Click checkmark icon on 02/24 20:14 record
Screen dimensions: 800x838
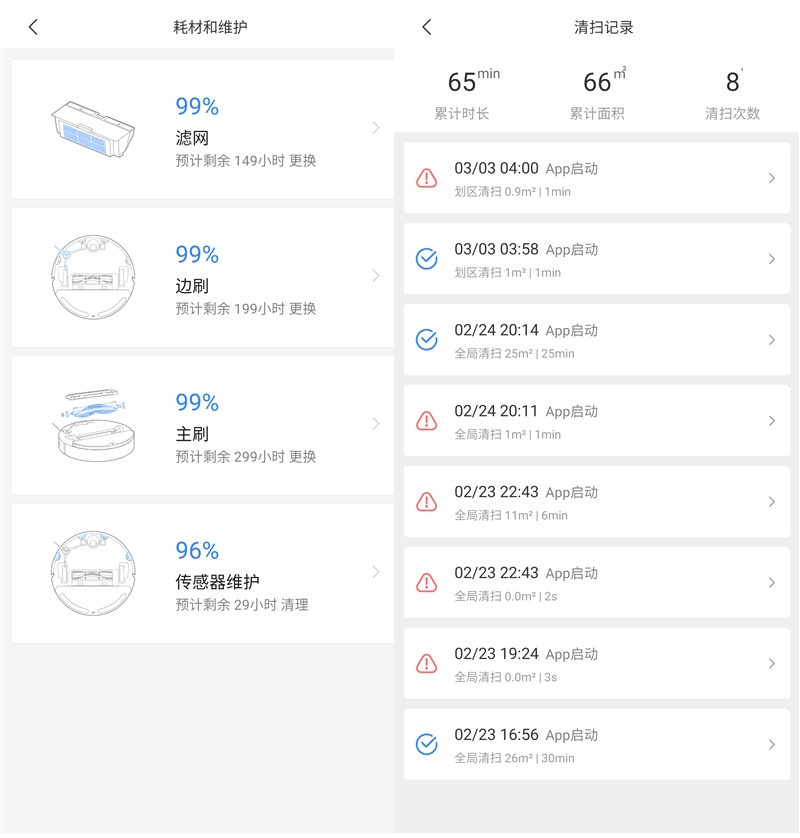pyautogui.click(x=427, y=340)
